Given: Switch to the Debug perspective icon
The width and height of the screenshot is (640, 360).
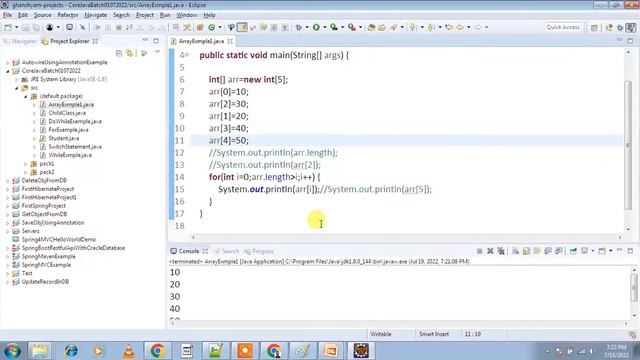Looking at the screenshot, I should (620, 27).
